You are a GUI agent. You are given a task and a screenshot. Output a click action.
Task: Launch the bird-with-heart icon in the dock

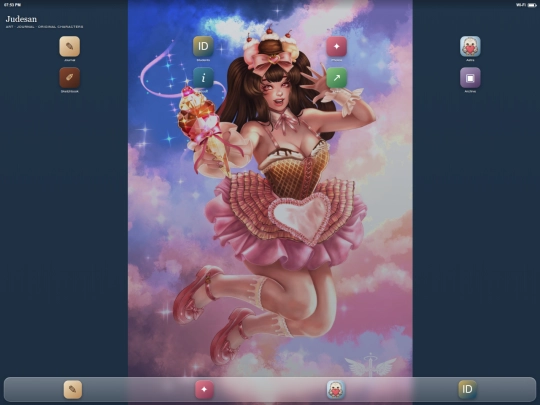(336, 390)
